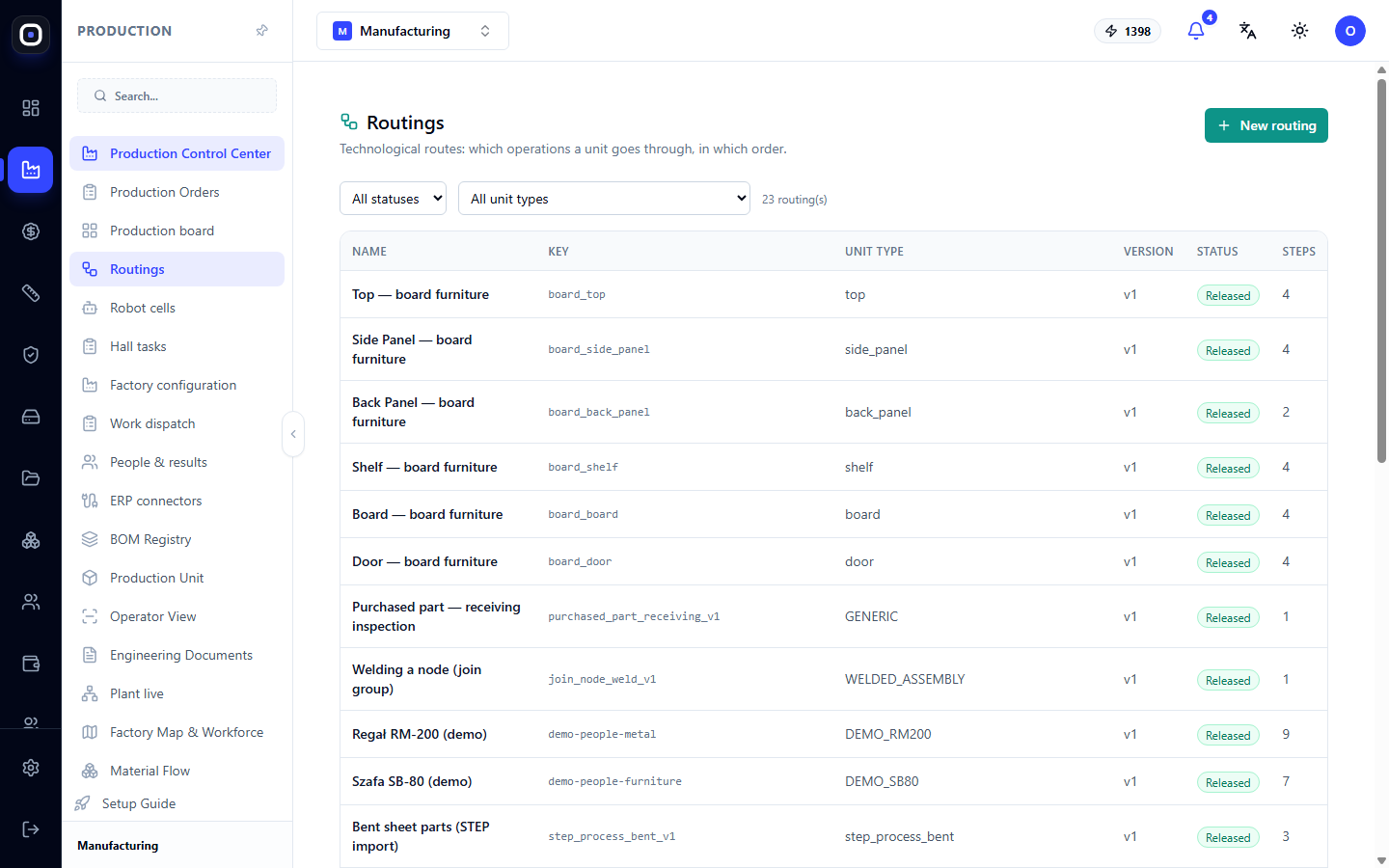Open settings gear in left rail
This screenshot has width=1389, height=868.
[31, 768]
